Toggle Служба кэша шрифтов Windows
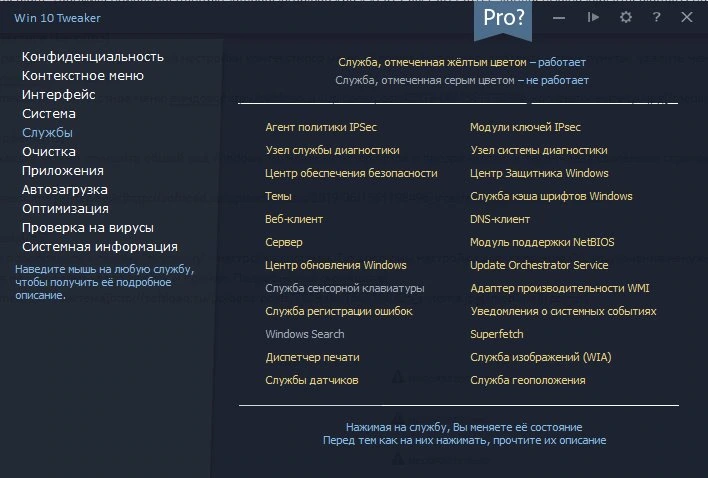The image size is (708, 478). click(x=551, y=196)
